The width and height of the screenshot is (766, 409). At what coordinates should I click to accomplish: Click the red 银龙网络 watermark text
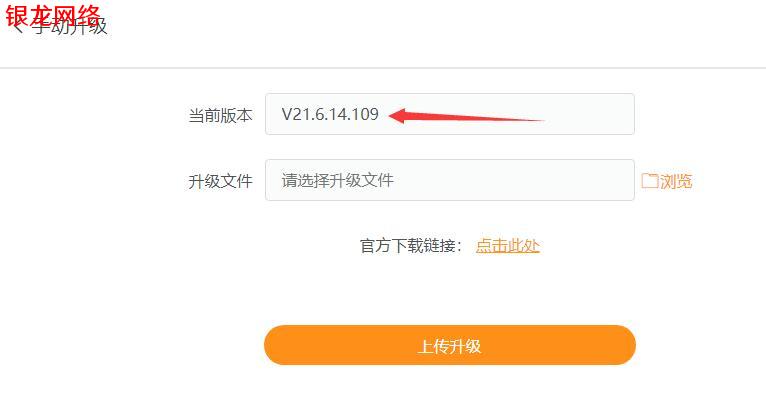(x=53, y=15)
